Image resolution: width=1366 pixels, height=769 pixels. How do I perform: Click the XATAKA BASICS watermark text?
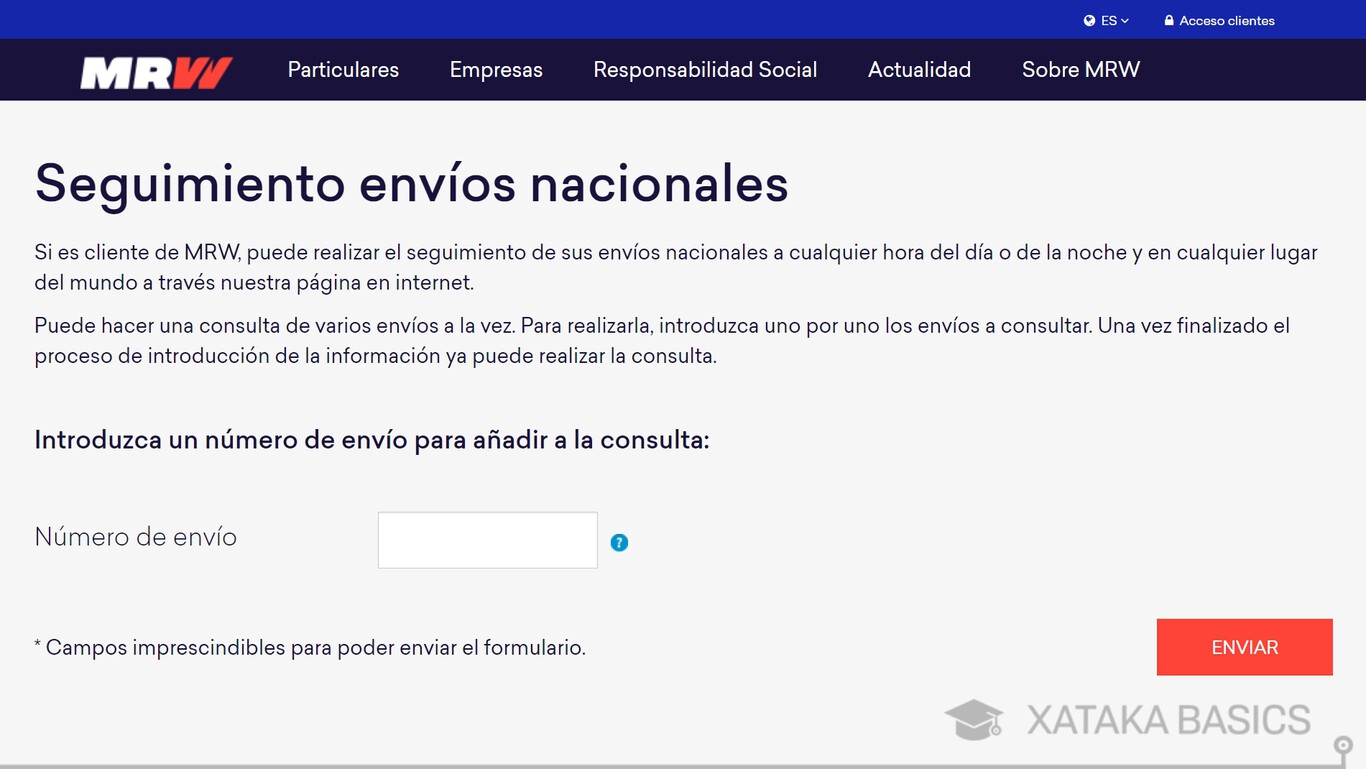click(x=1168, y=720)
